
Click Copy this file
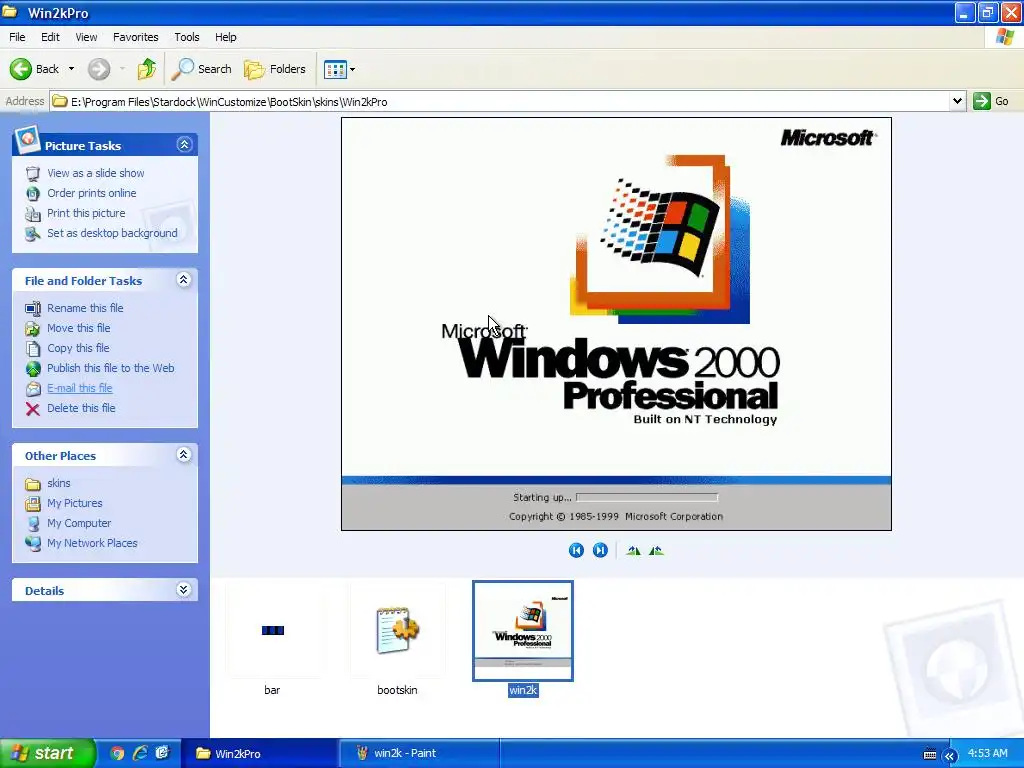pos(78,348)
